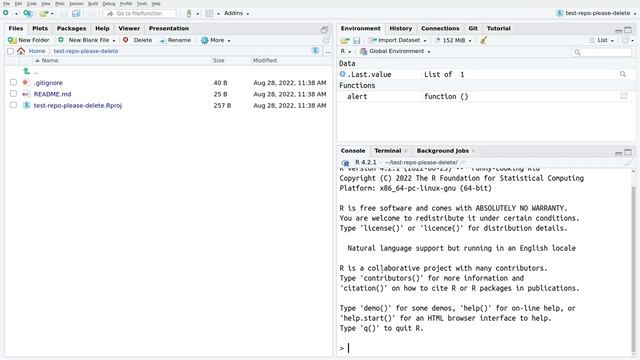The image size is (640, 360).
Task: Click the browse path ellipsis button
Action: pos(328,51)
